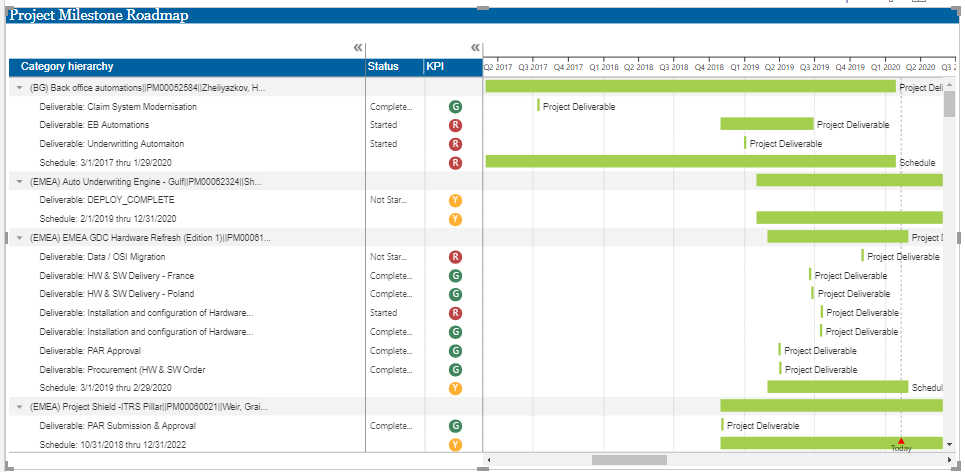Click the Schedule 3/1/2019 thru 2/29/2020 Gantt bar
Viewport: 965px width, 472px height.
point(838,386)
